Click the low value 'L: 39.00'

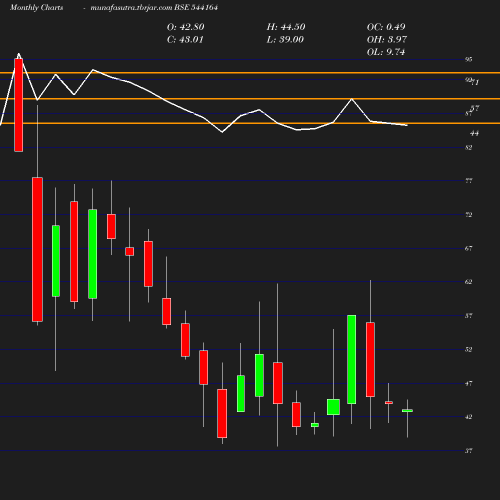[285, 39]
